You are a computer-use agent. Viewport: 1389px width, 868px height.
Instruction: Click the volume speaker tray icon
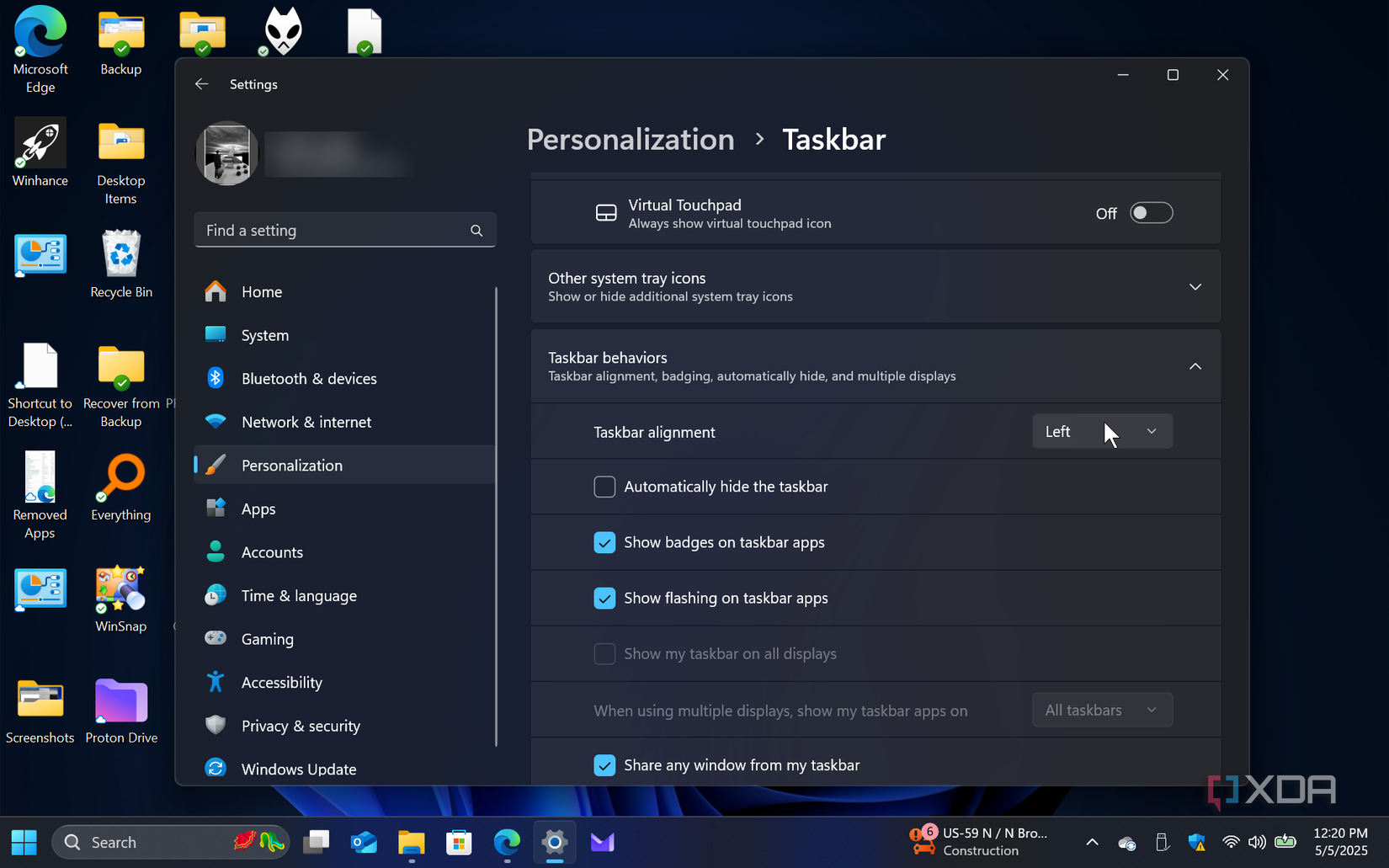[1257, 842]
